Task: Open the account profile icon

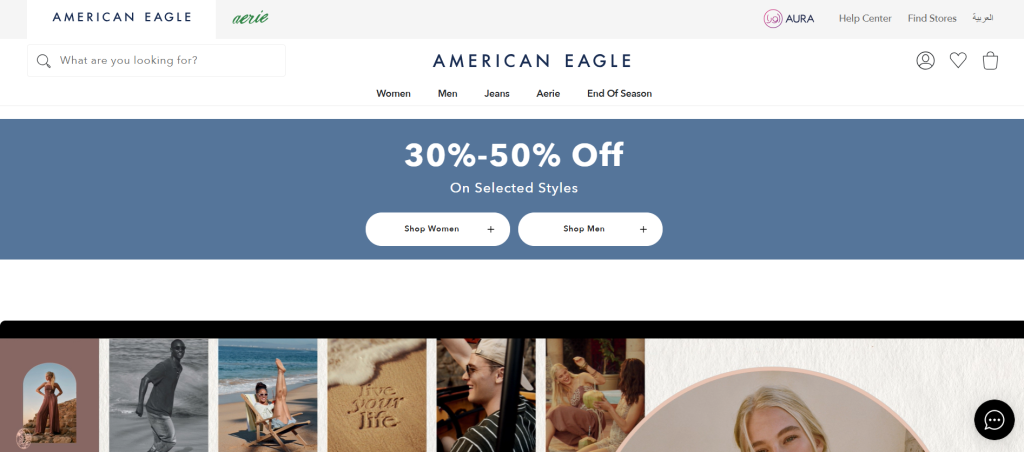Action: 925,61
